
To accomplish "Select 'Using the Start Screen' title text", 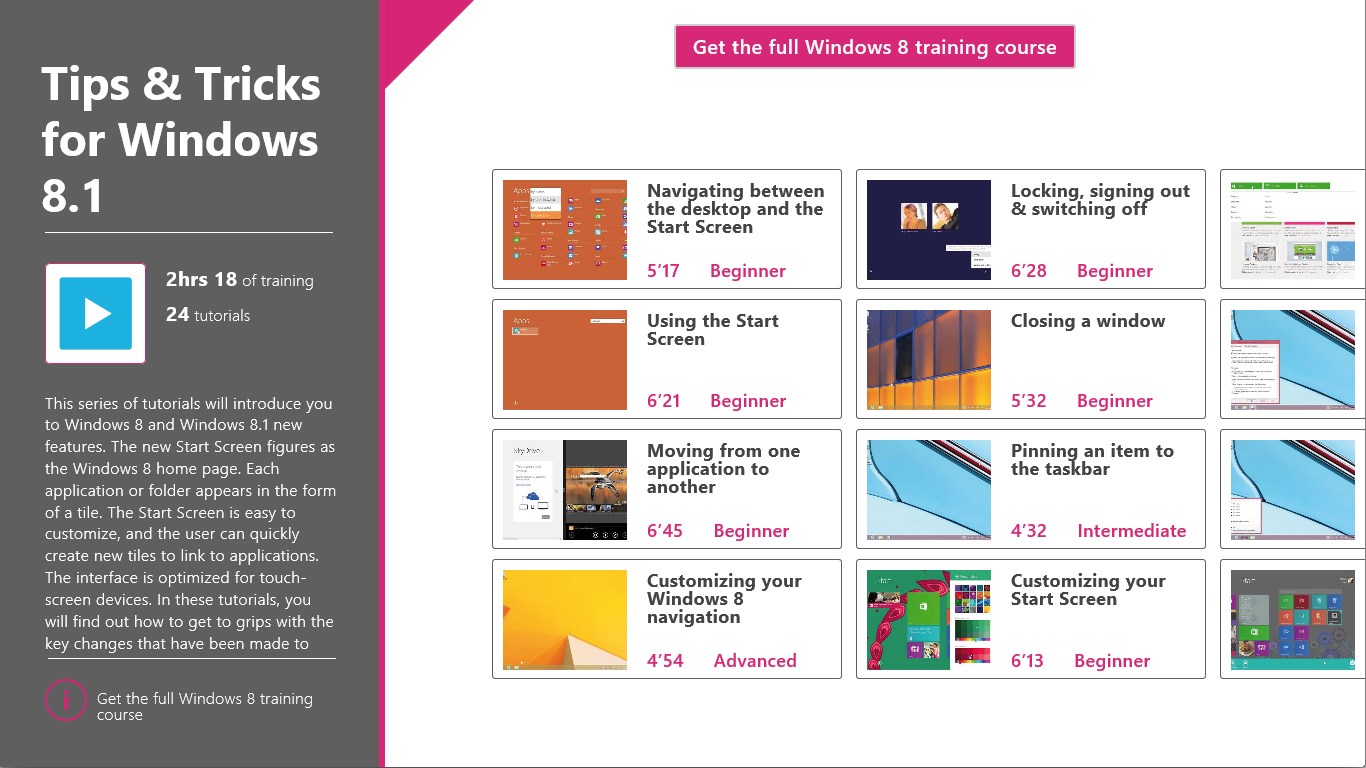I will tap(713, 330).
